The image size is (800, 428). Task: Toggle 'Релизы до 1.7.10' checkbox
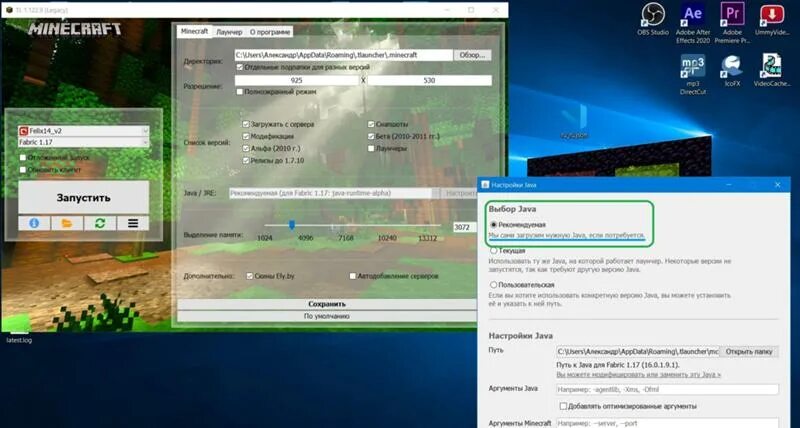point(245,160)
